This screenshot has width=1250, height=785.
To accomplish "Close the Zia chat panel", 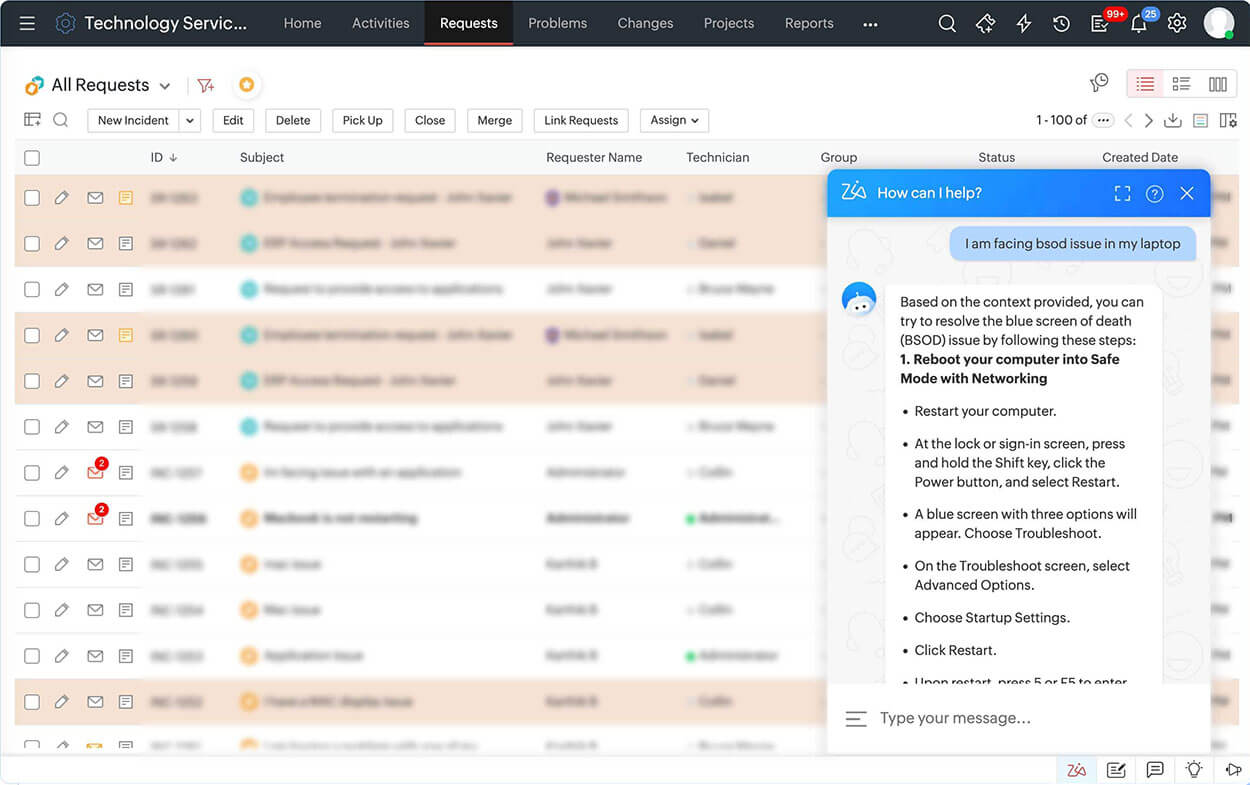I will (1187, 193).
